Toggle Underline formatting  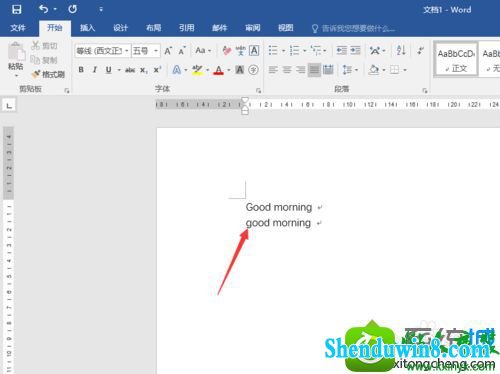pyautogui.click(x=108, y=70)
